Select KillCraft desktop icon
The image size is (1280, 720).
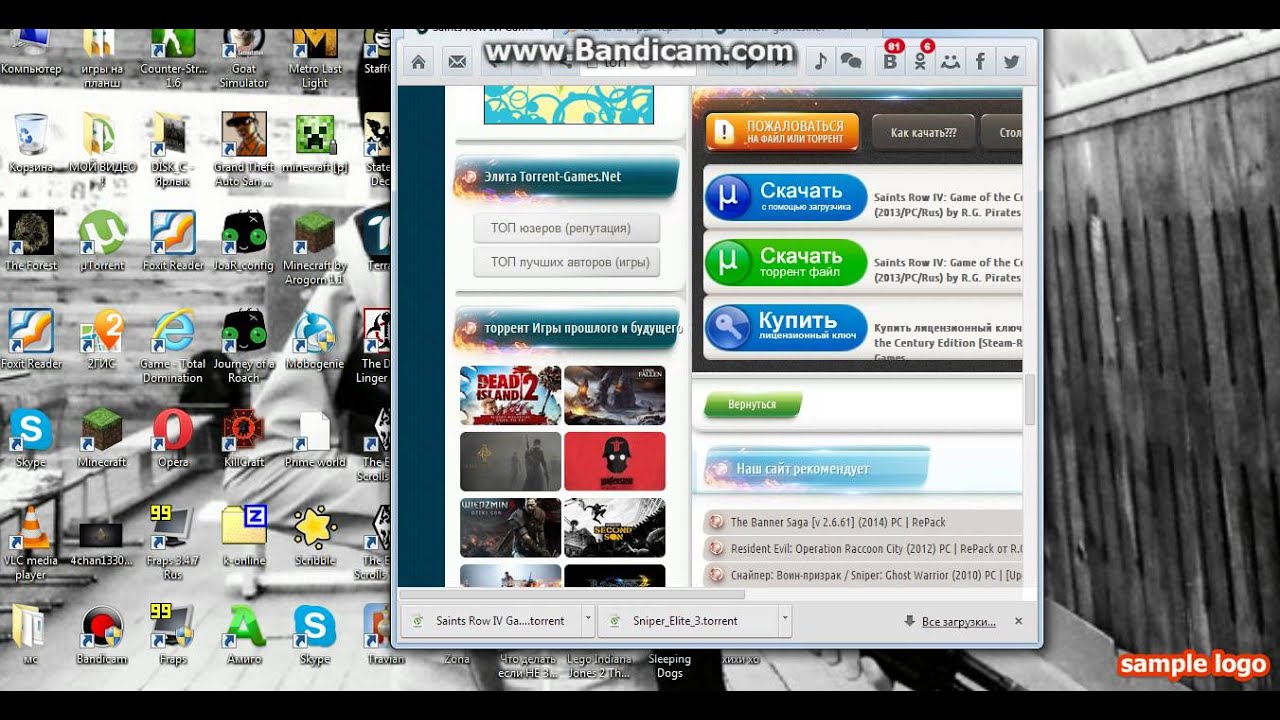(x=244, y=437)
